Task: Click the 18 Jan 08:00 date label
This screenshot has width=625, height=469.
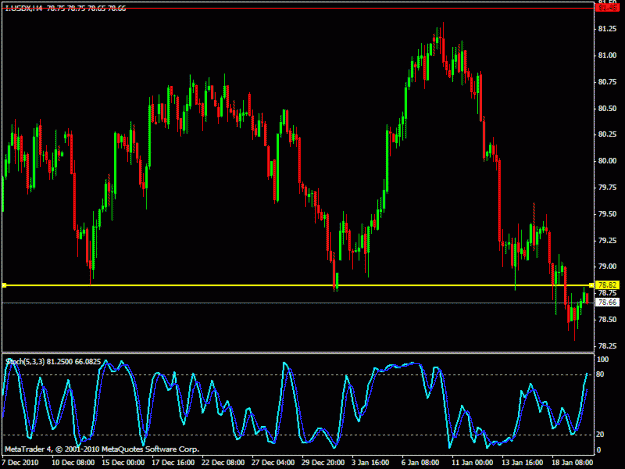Action: click(572, 463)
